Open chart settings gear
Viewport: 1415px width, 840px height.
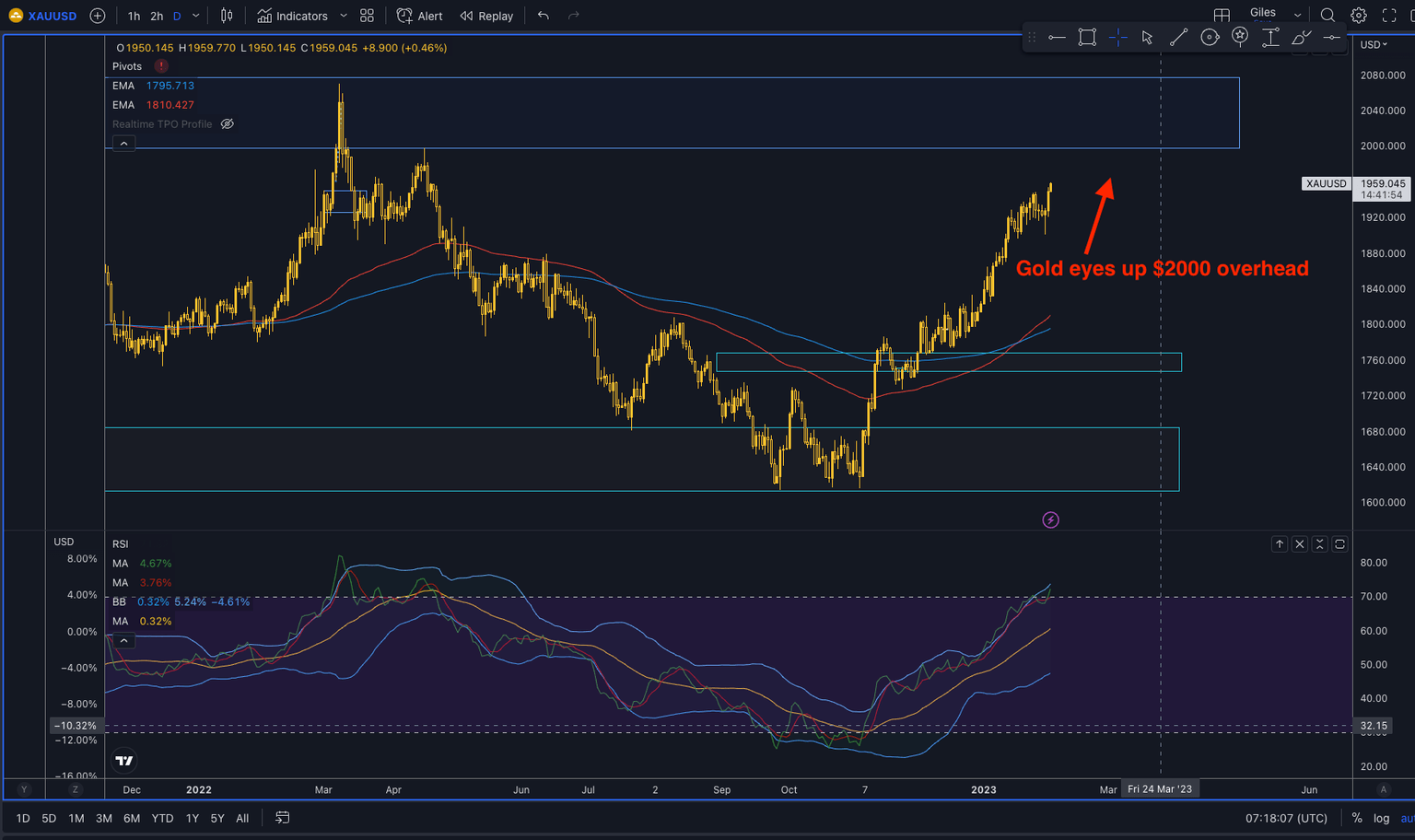point(1359,16)
